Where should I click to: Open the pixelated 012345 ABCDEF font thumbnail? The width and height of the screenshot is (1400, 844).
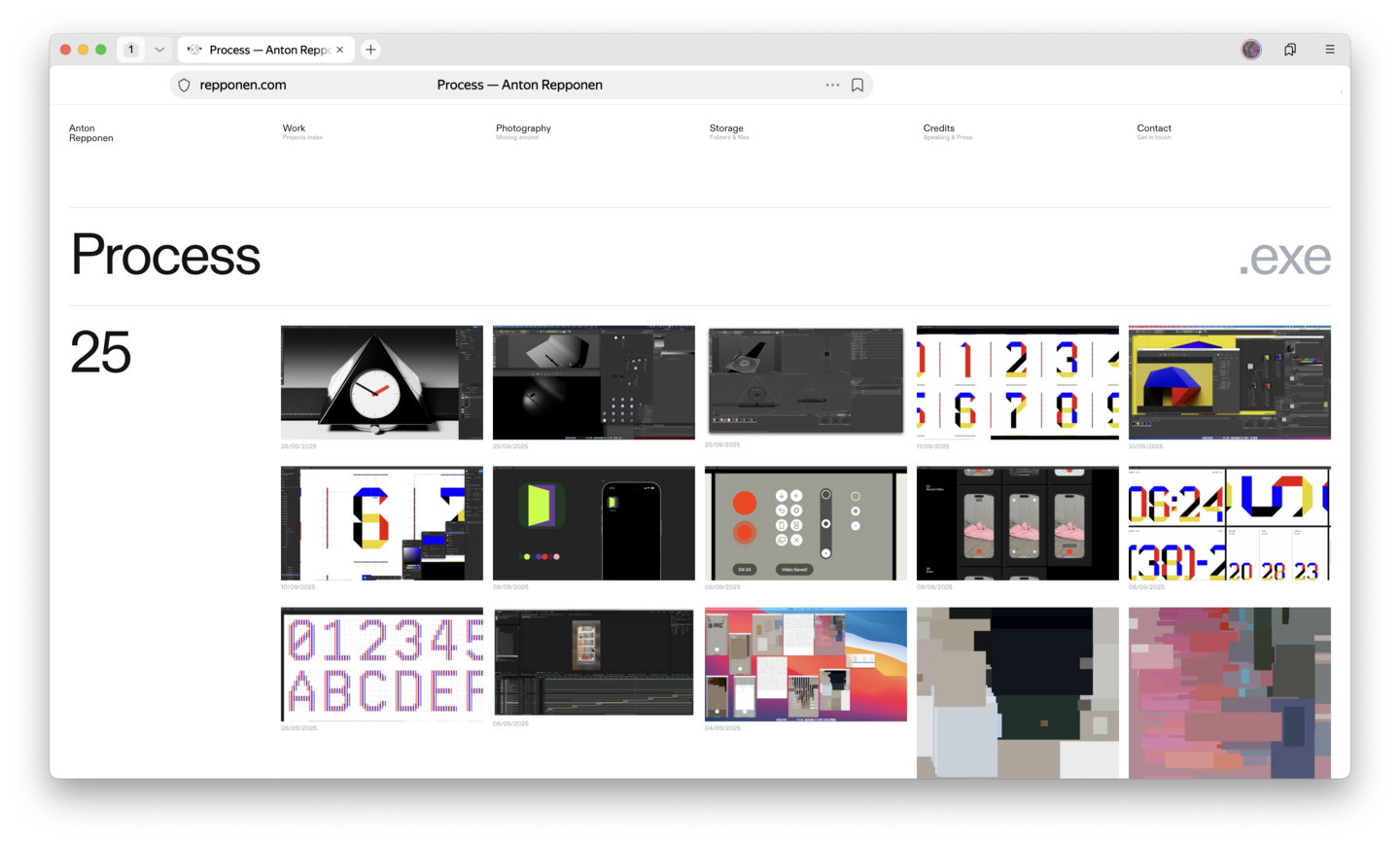tap(381, 664)
